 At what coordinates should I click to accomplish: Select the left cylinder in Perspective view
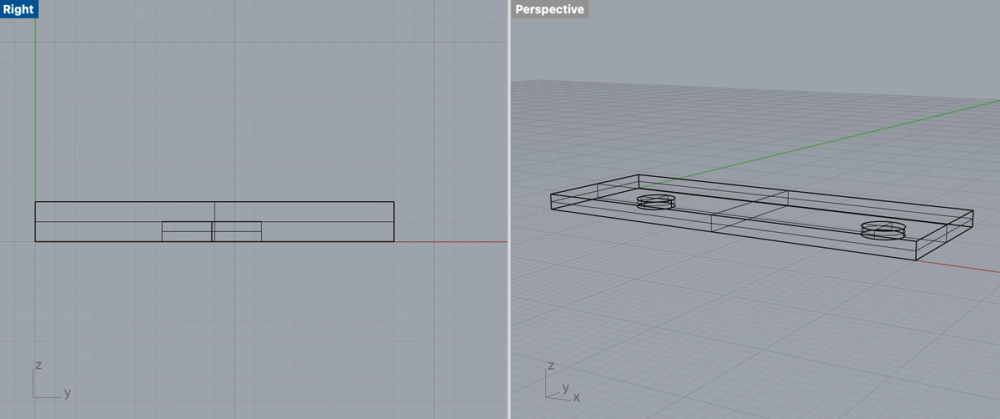coord(656,202)
